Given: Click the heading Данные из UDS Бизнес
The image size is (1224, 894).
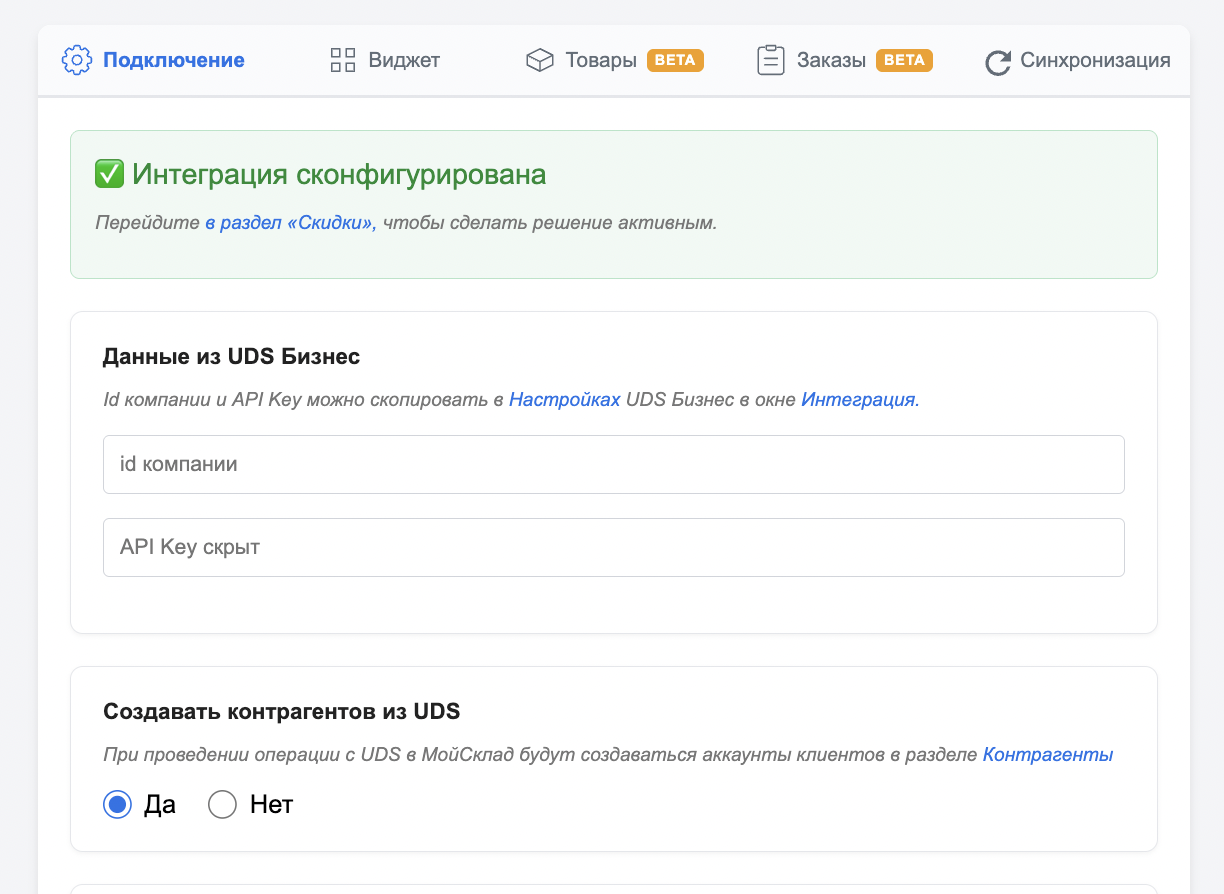Looking at the screenshot, I should [232, 356].
